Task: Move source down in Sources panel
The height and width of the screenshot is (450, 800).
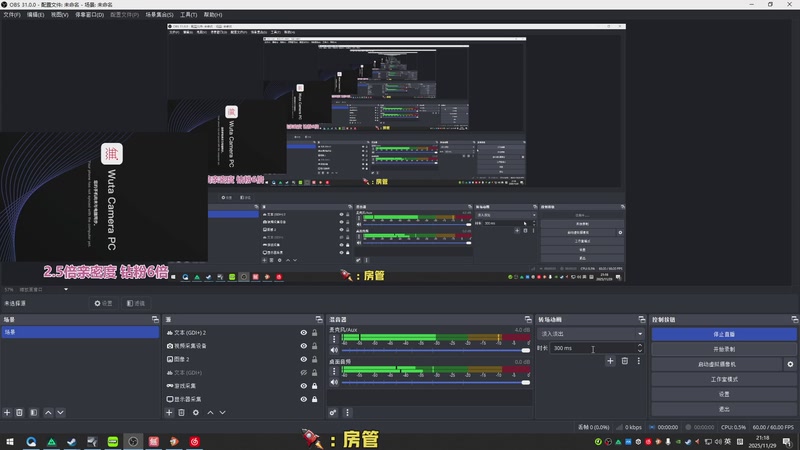Action: pyautogui.click(x=222, y=412)
